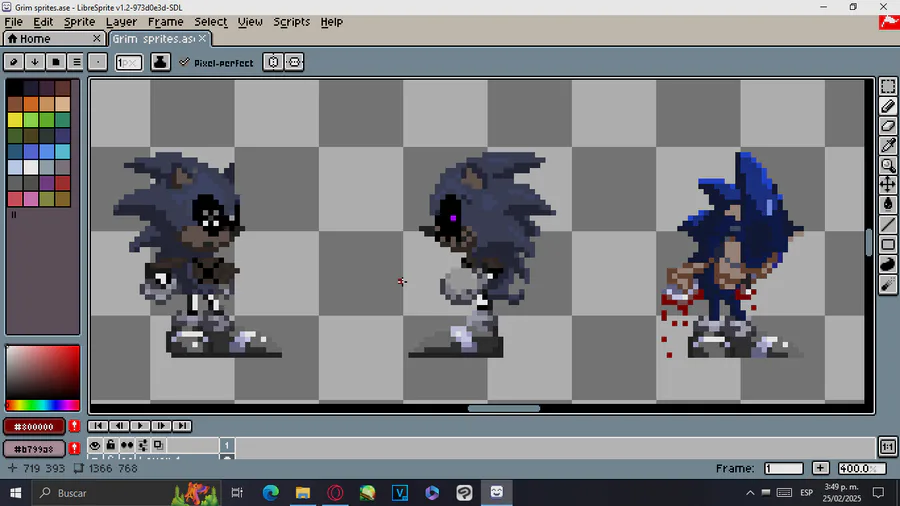900x506 pixels.
Task: Open the Sprite menu
Action: [79, 22]
